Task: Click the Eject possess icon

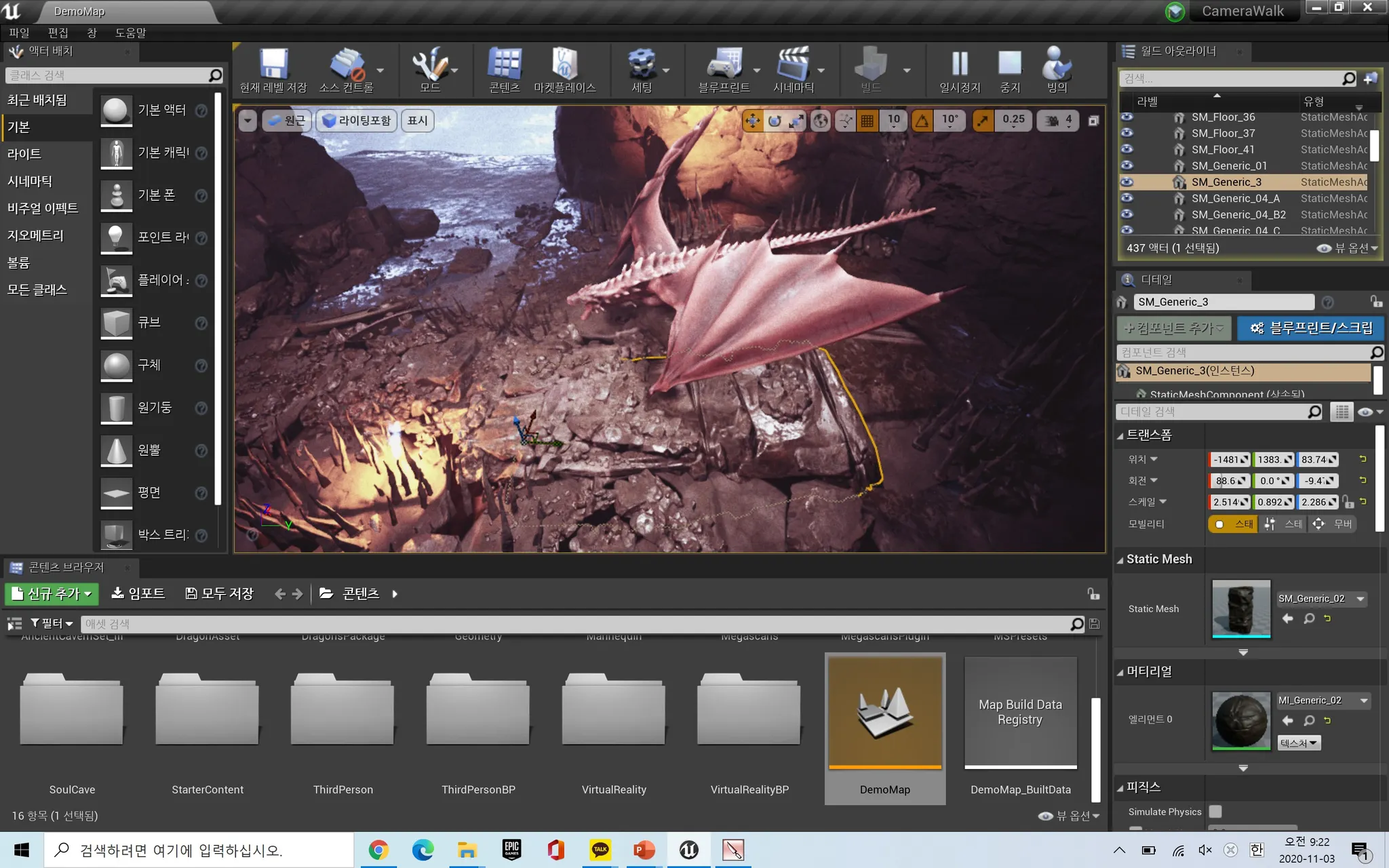Action: (x=1057, y=64)
